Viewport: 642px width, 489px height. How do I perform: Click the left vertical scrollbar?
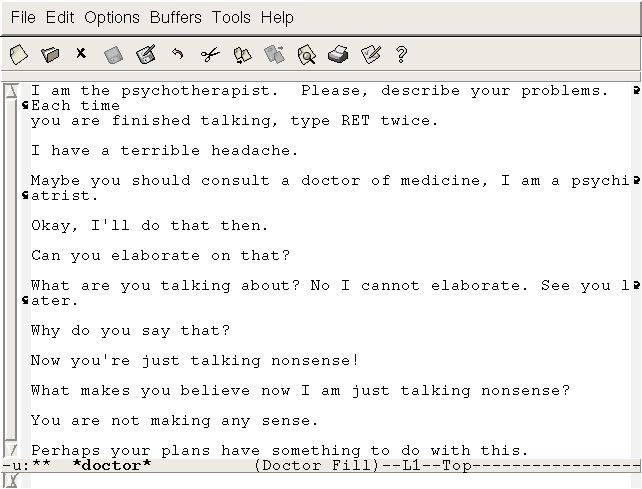[x=11, y=270]
